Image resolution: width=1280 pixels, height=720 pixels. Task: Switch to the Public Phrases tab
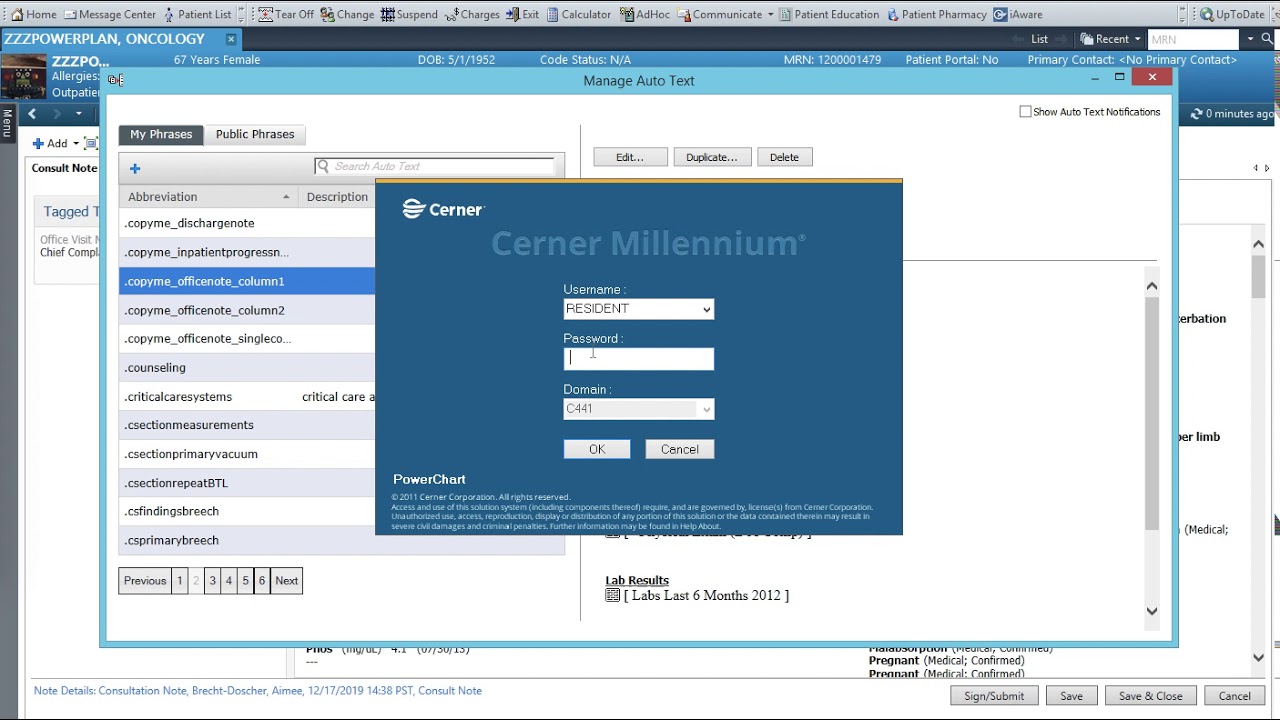click(255, 134)
